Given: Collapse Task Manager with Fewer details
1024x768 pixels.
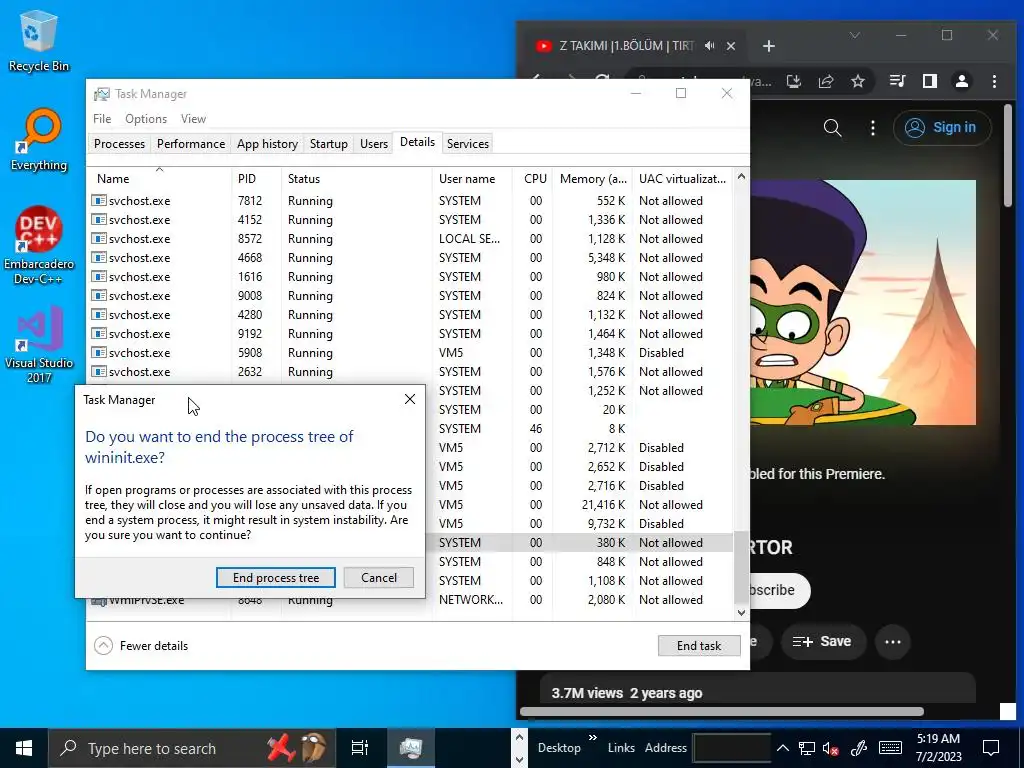Looking at the screenshot, I should (x=141, y=646).
